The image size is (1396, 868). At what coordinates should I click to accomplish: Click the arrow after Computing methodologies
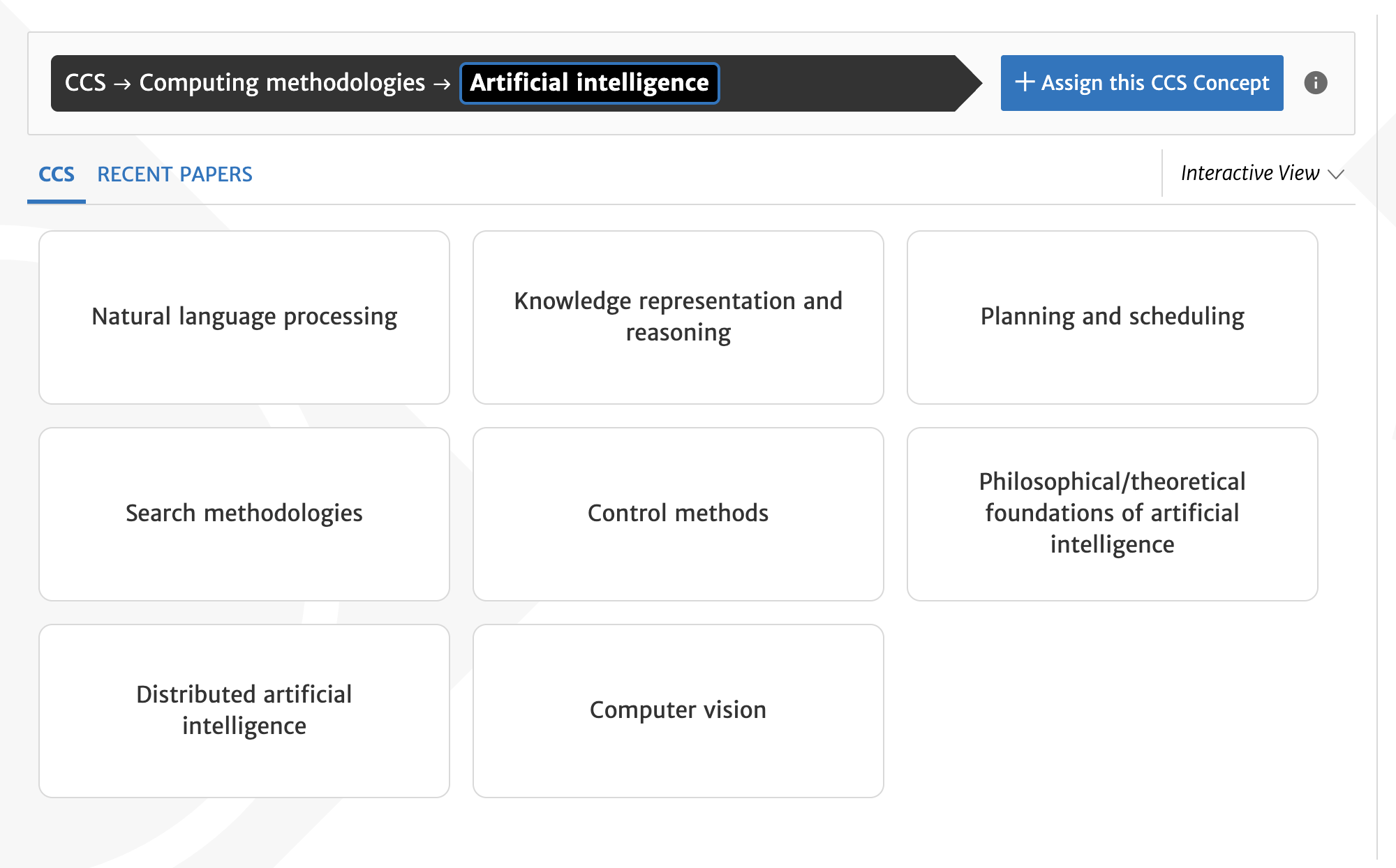[442, 84]
